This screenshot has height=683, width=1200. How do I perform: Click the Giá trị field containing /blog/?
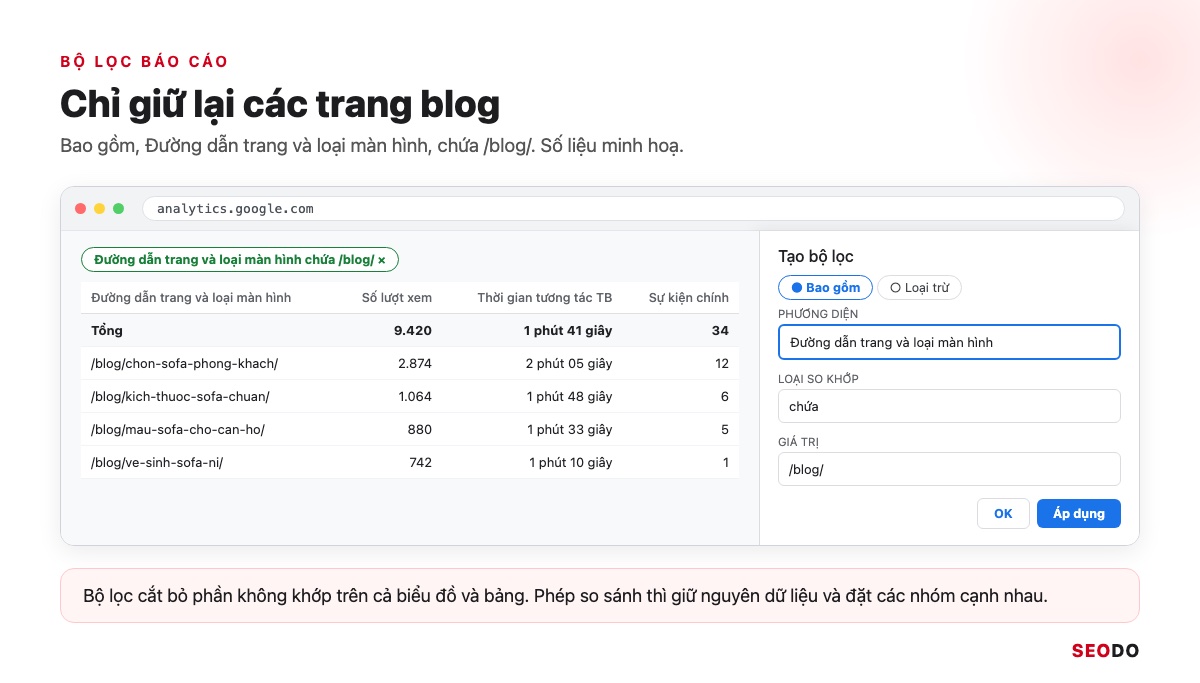point(949,469)
